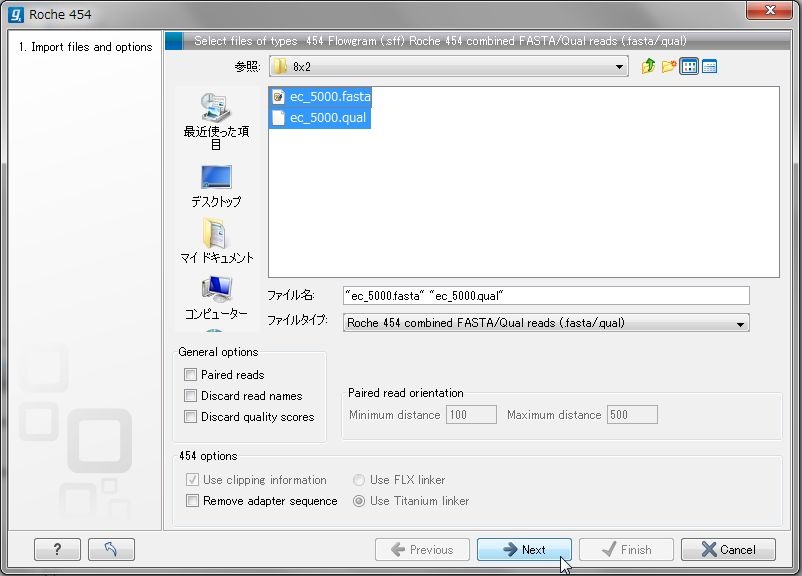
Task: Select file name ec_5000.qual in list
Action: [x=328, y=118]
